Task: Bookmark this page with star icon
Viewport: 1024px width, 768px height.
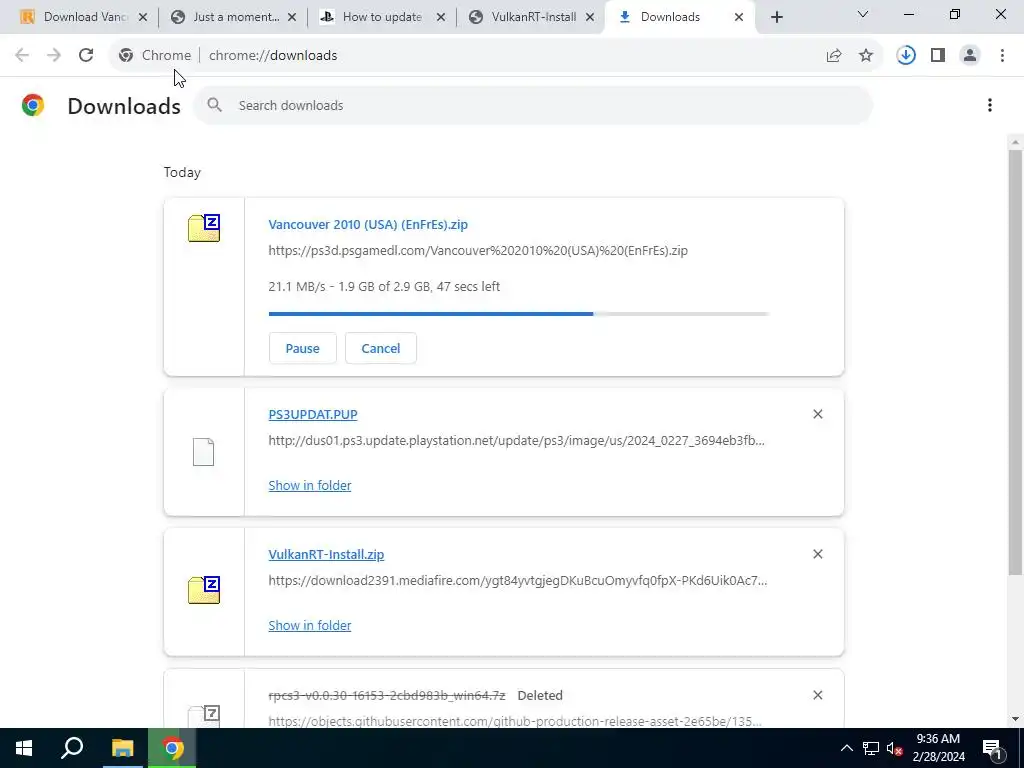Action: click(x=866, y=56)
